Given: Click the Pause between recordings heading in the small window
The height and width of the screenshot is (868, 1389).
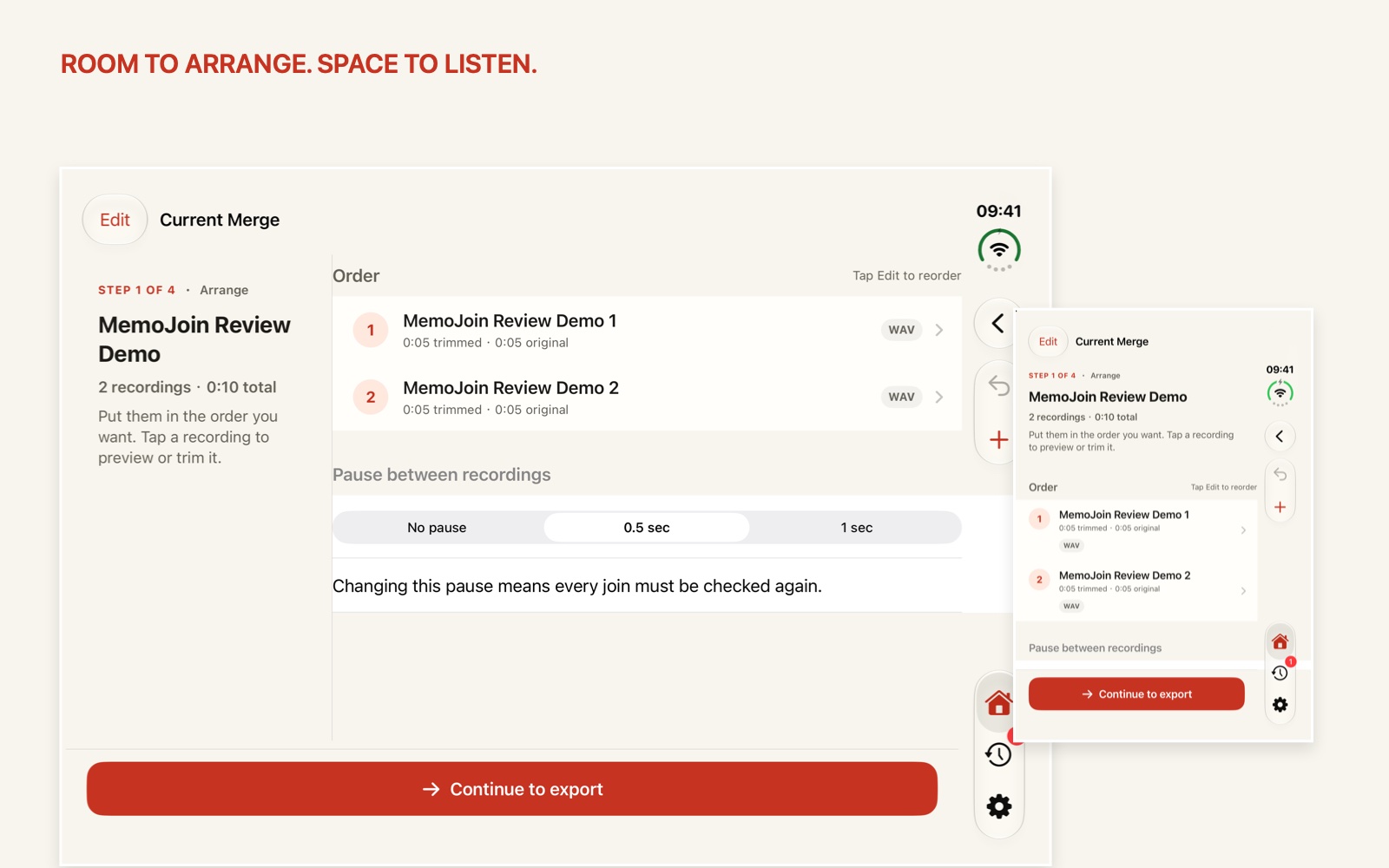Looking at the screenshot, I should tap(1095, 648).
